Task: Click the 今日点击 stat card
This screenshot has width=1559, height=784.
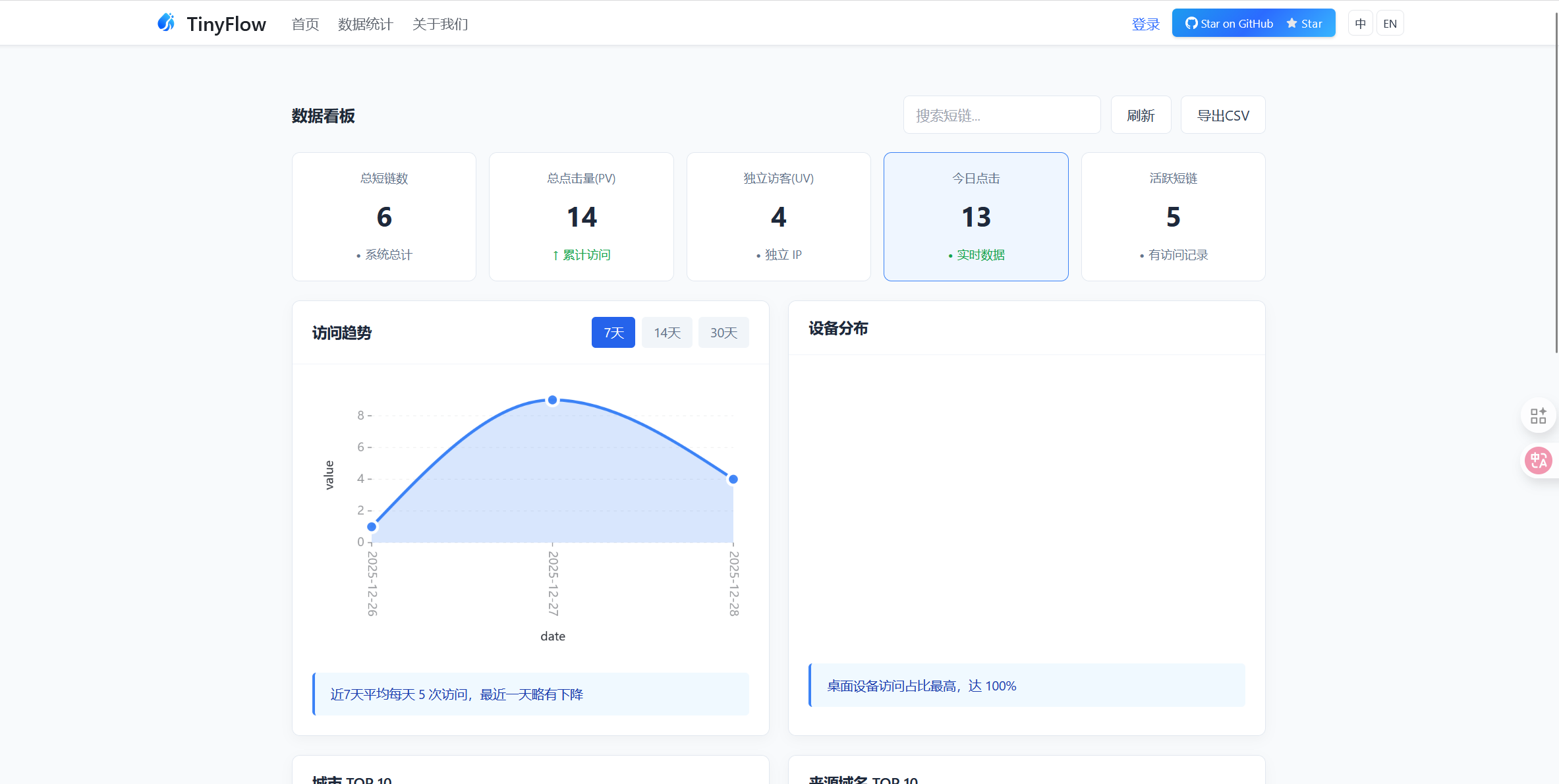Action: tap(976, 217)
